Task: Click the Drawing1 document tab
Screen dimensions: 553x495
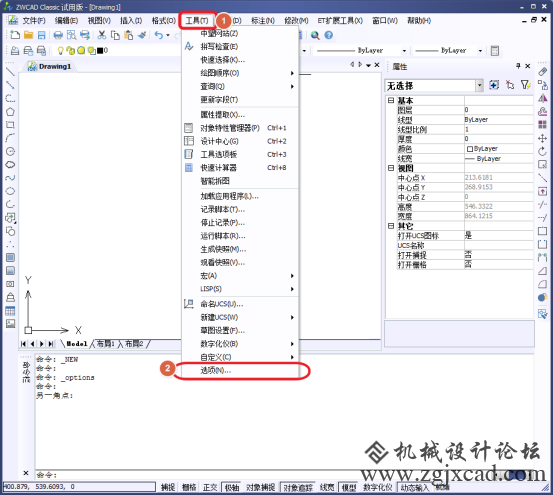Action: (50, 66)
